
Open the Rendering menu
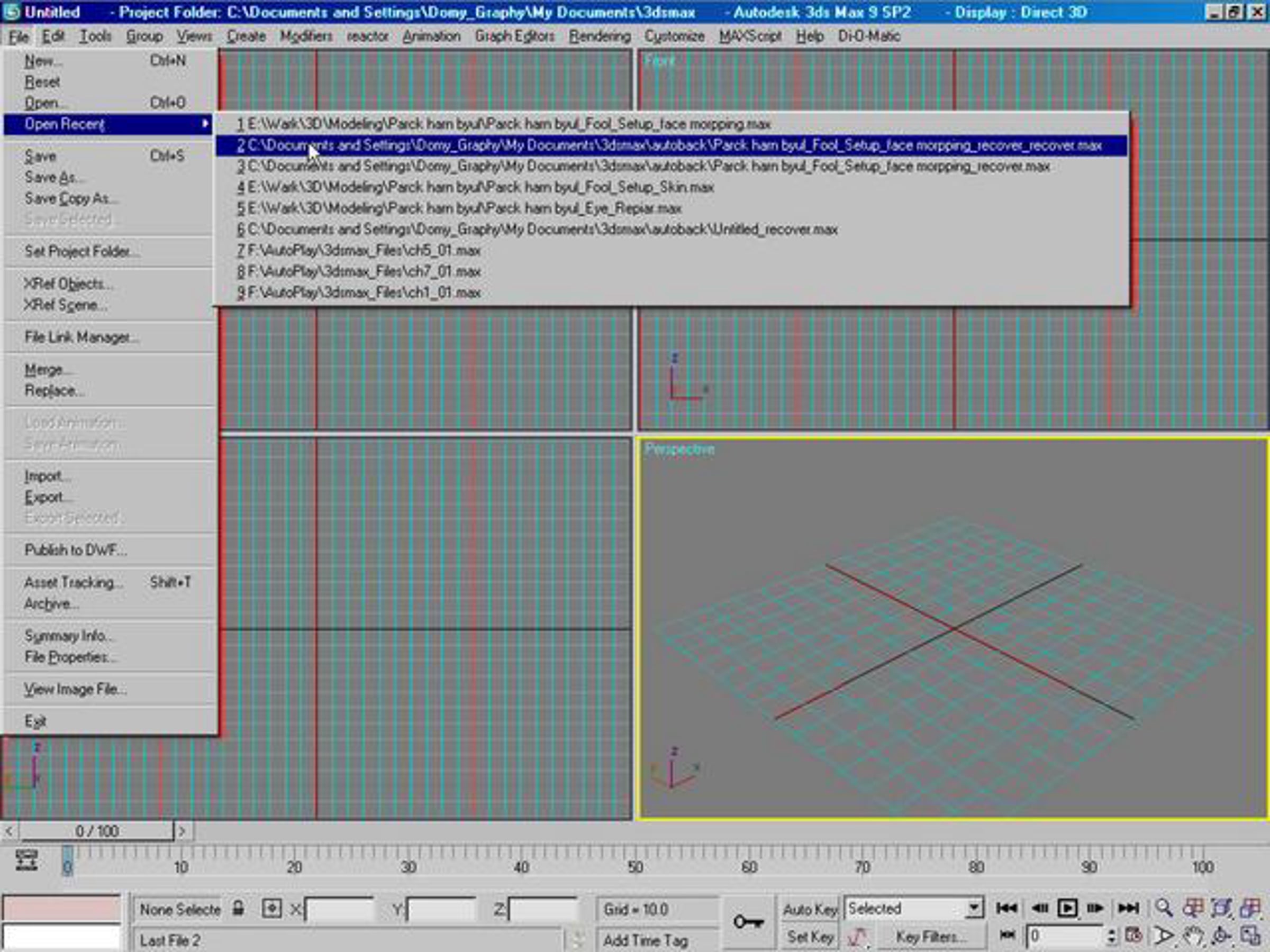coord(600,36)
